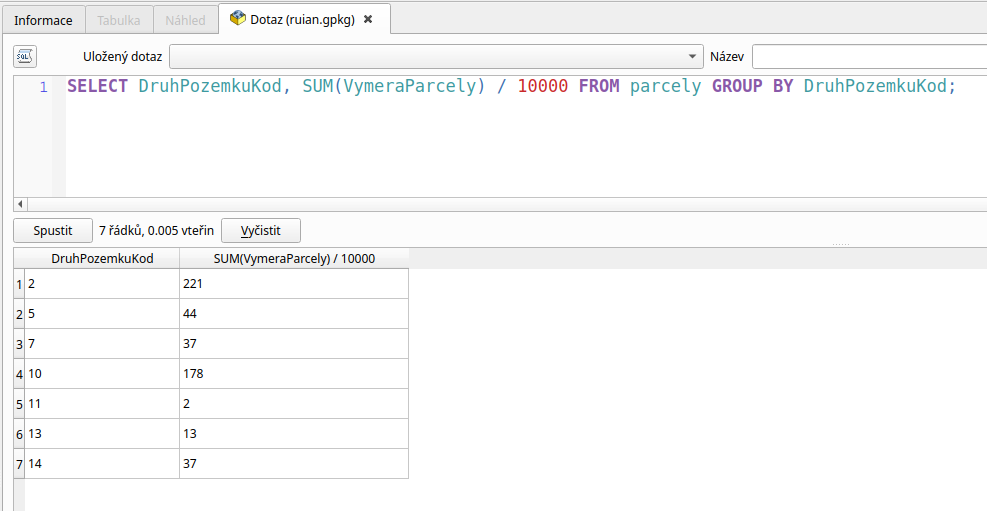Select the Dotaz (ruian.gpkg) tab
The image size is (987, 511).
click(303, 20)
